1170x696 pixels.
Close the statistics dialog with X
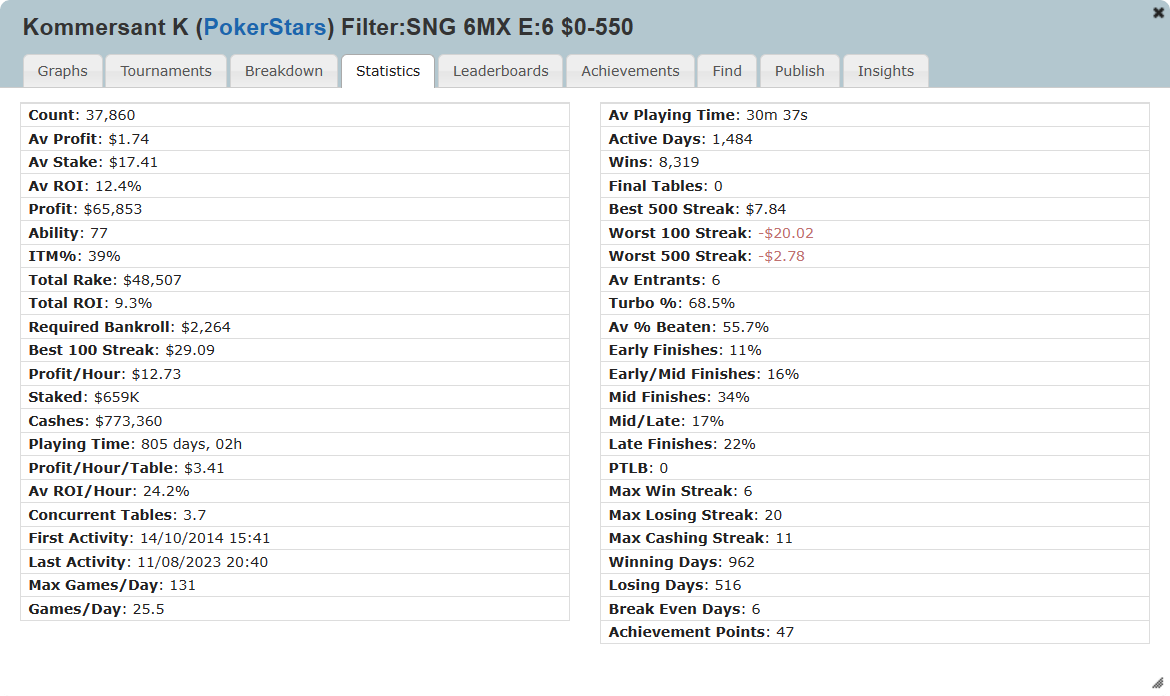1158,12
